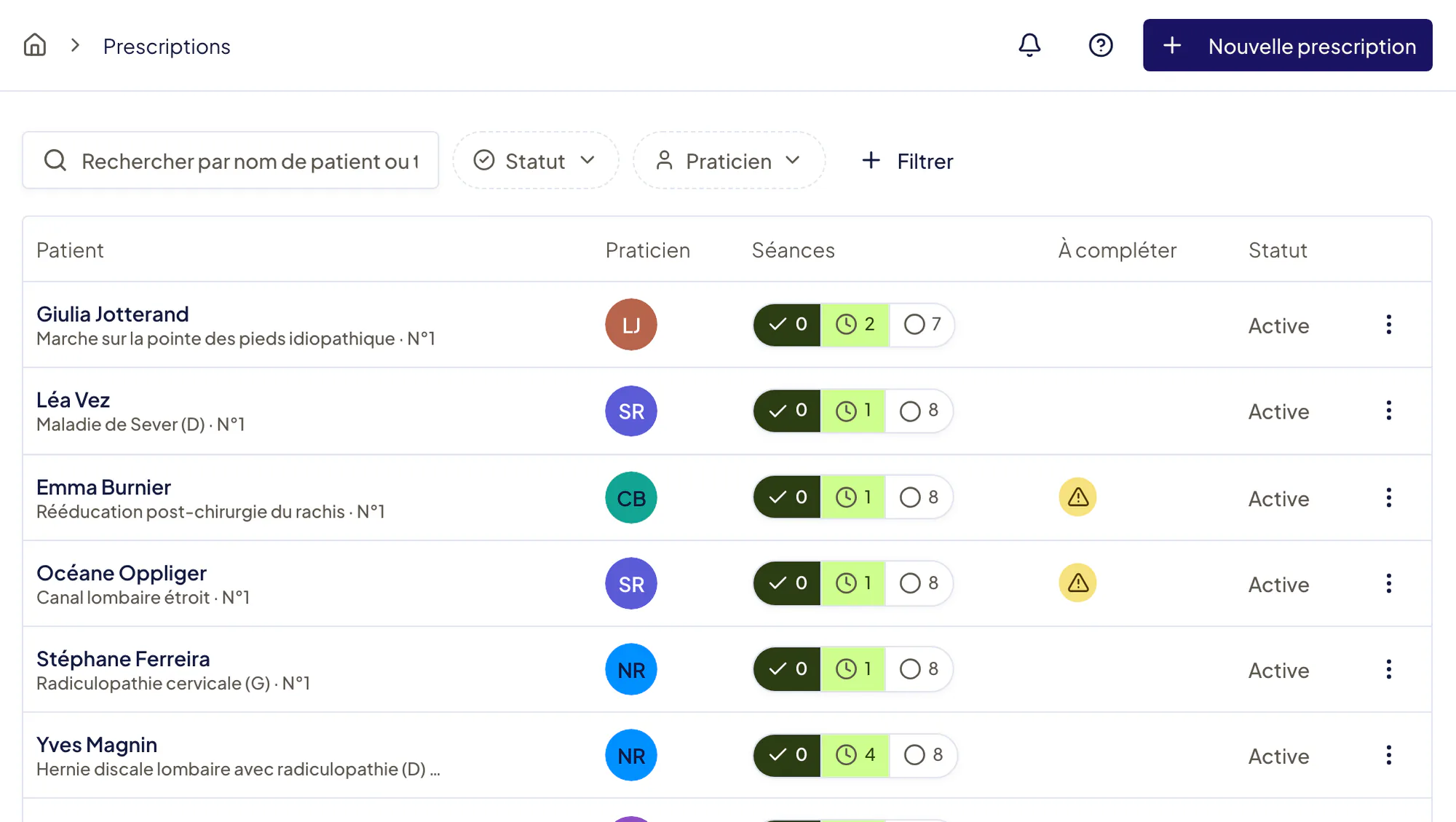
Task: Open patient Léa Vez
Action: click(x=74, y=400)
